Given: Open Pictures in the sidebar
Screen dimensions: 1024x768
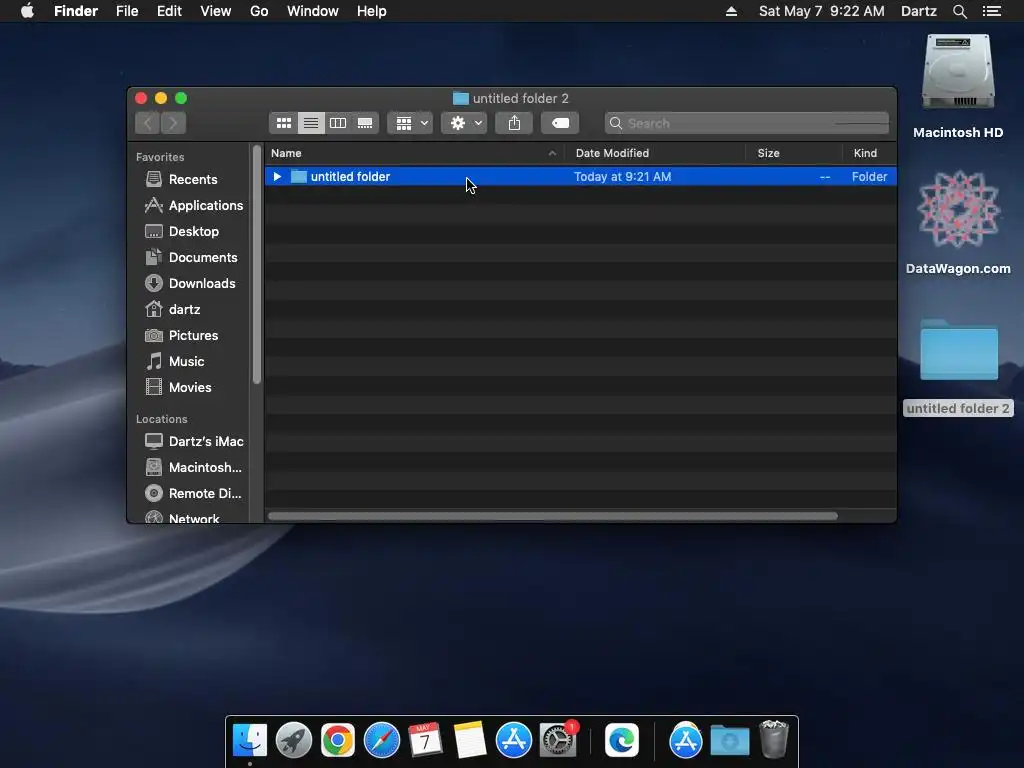Looking at the screenshot, I should [x=182, y=335].
